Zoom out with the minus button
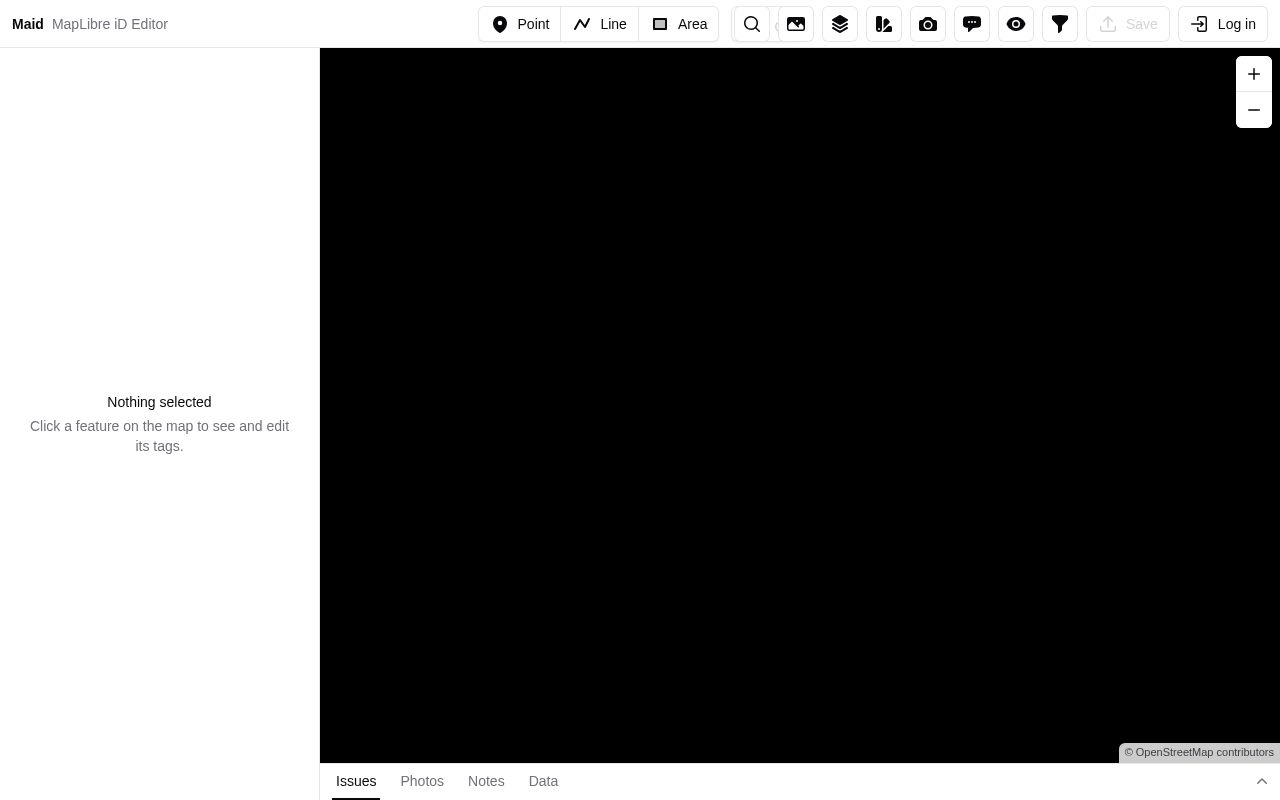Screen dimensions: 1280x800 coord(1254,110)
